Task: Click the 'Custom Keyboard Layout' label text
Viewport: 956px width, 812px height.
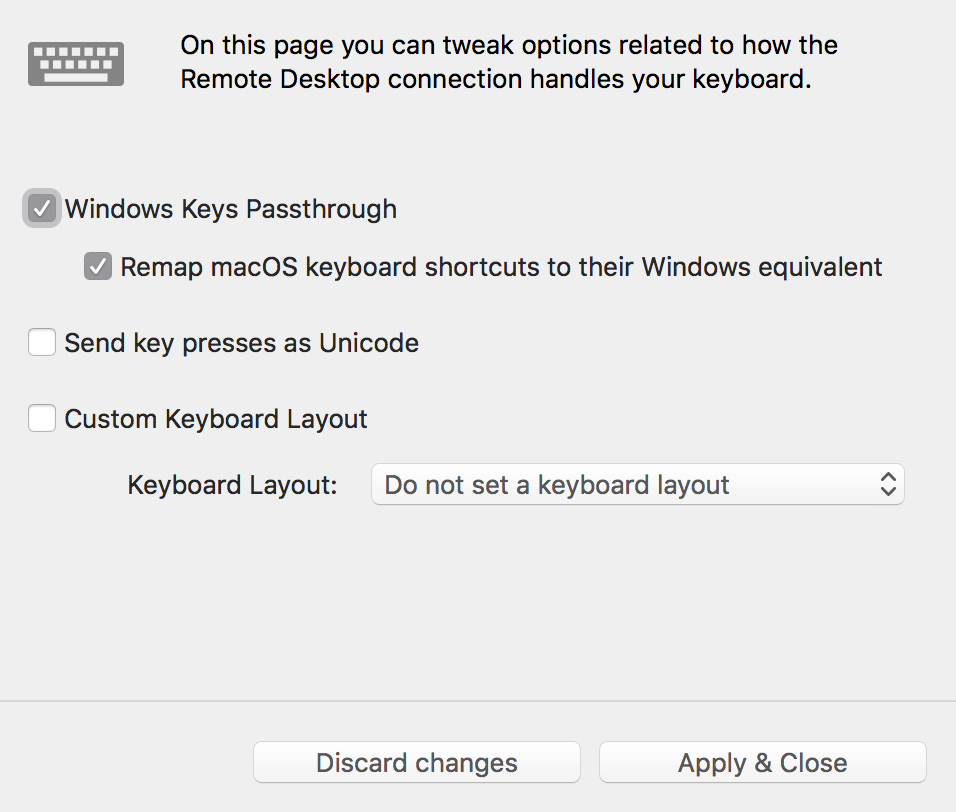Action: 216,418
